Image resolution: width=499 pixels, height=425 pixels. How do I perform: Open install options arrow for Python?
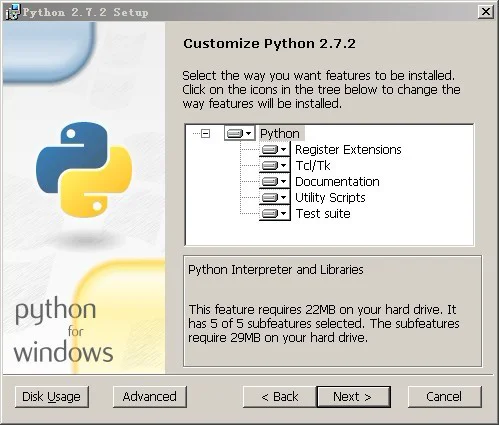click(249, 134)
